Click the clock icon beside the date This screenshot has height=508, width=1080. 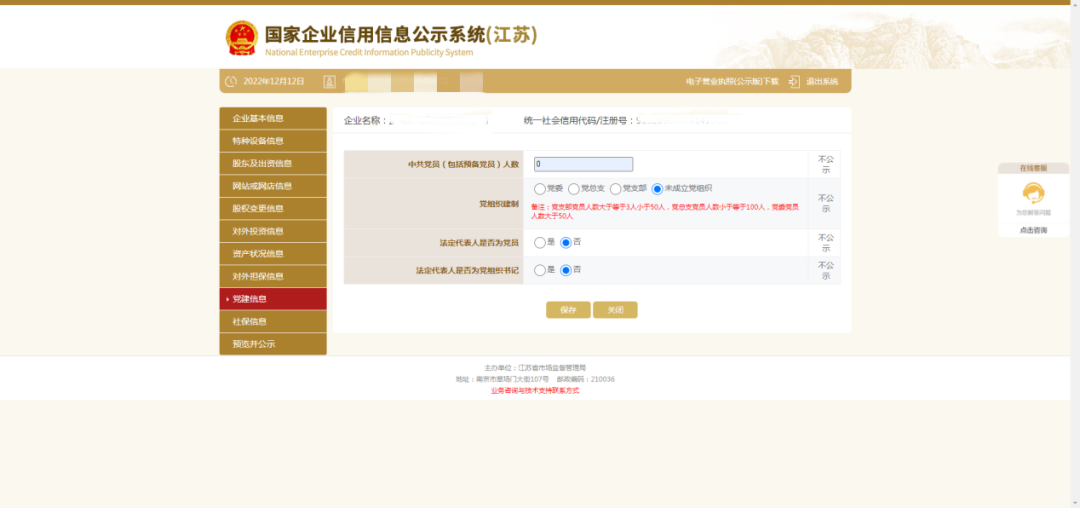click(x=231, y=81)
